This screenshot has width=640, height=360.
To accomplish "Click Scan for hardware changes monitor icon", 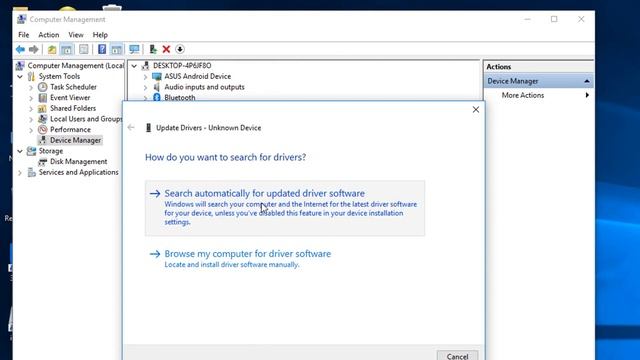I will [x=134, y=49].
